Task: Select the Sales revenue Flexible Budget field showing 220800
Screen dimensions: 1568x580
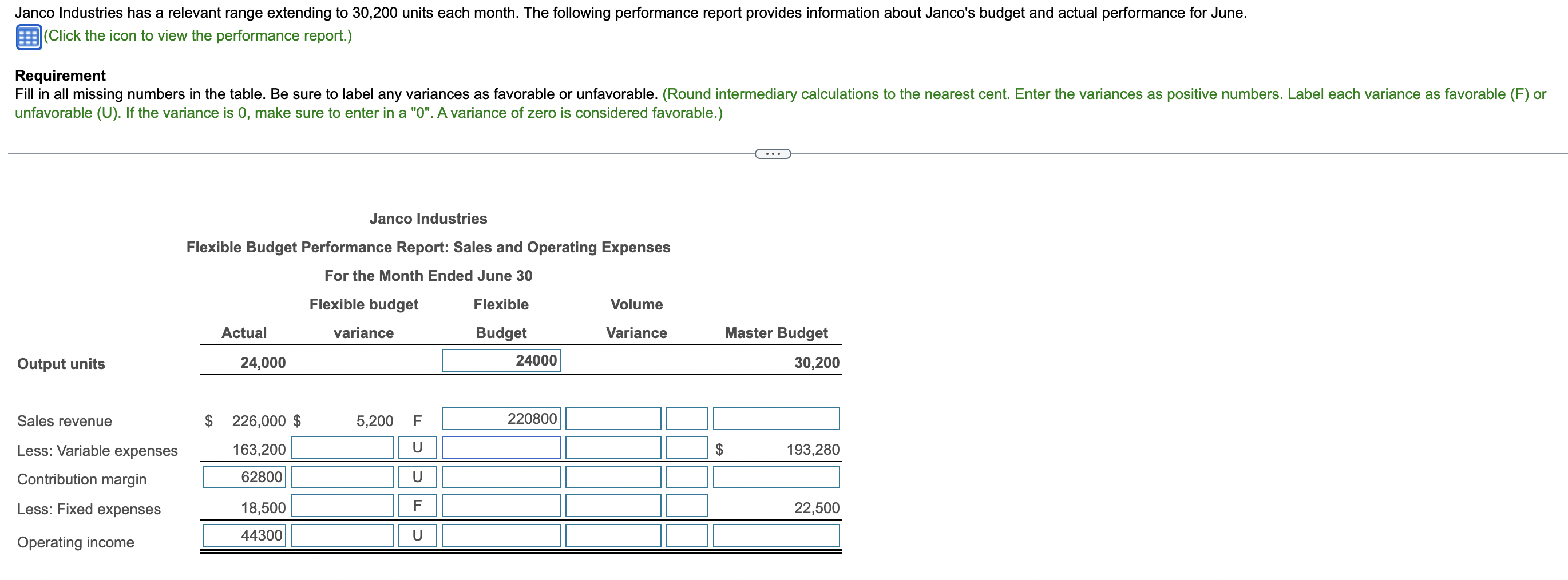Action: tap(500, 419)
